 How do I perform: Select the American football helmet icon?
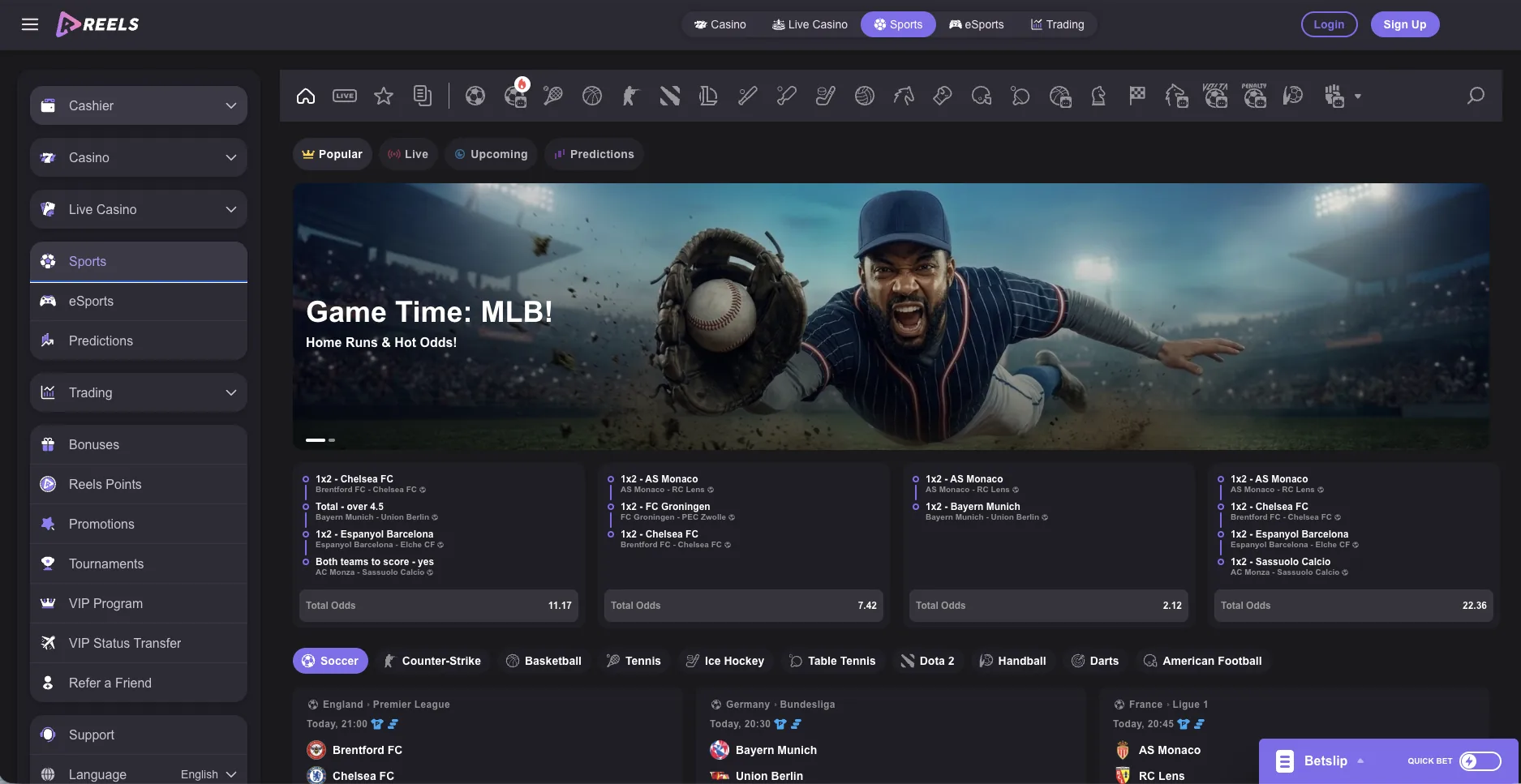coord(982,96)
